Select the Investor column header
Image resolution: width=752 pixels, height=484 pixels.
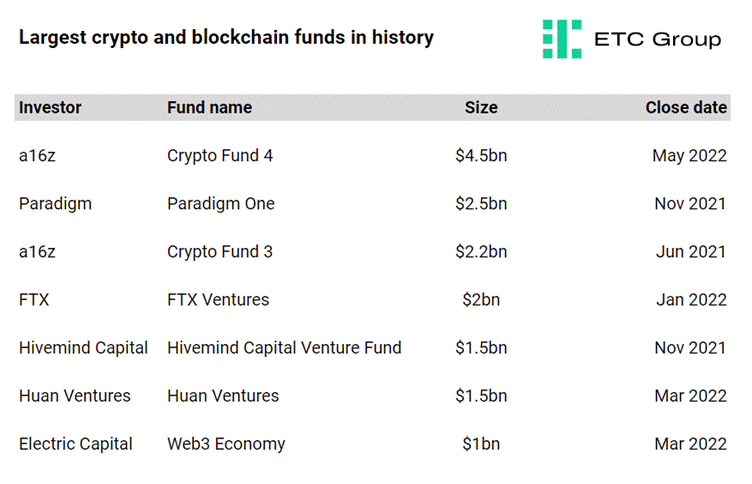tap(50, 107)
